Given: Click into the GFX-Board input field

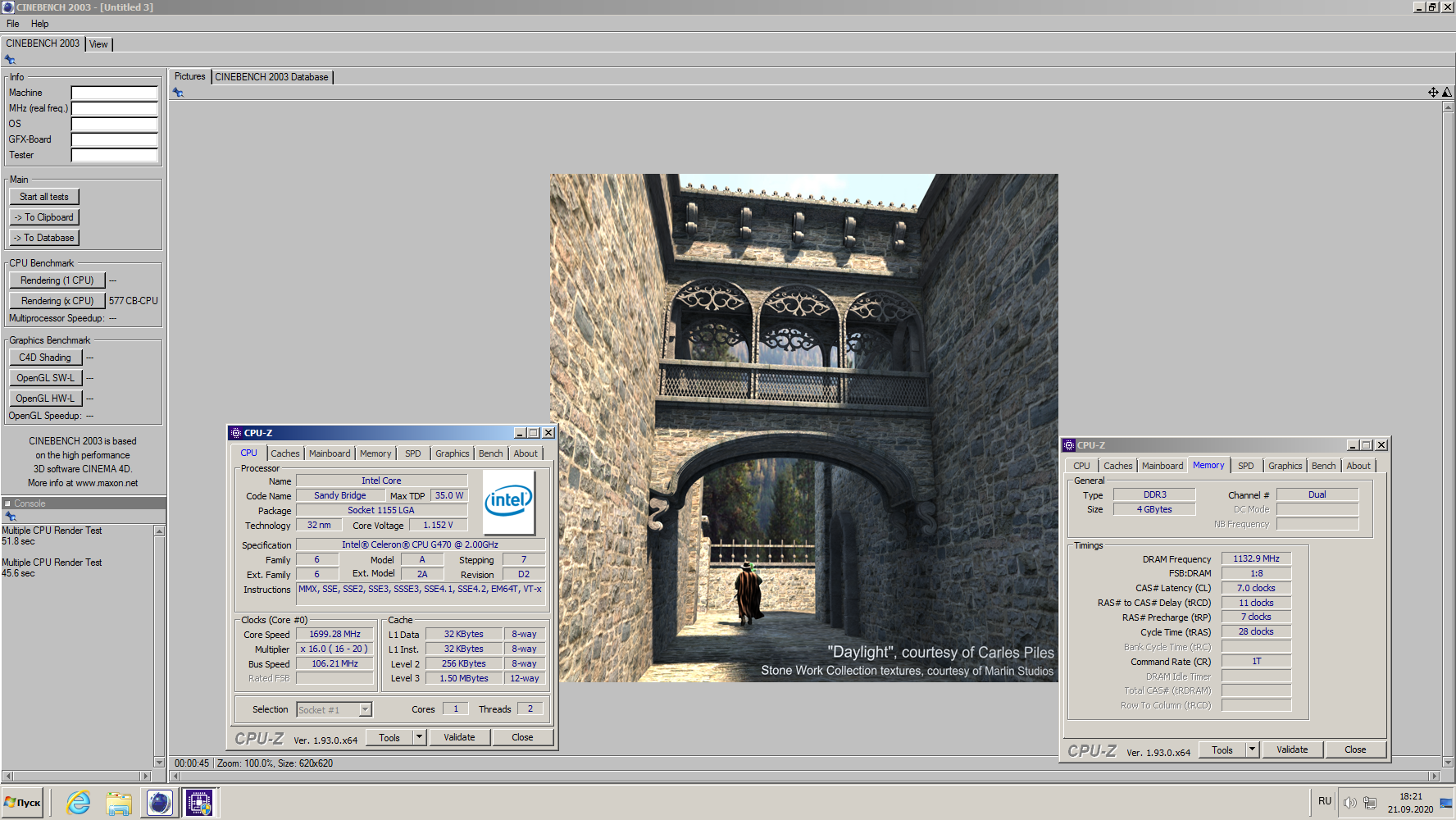Looking at the screenshot, I should tap(115, 139).
